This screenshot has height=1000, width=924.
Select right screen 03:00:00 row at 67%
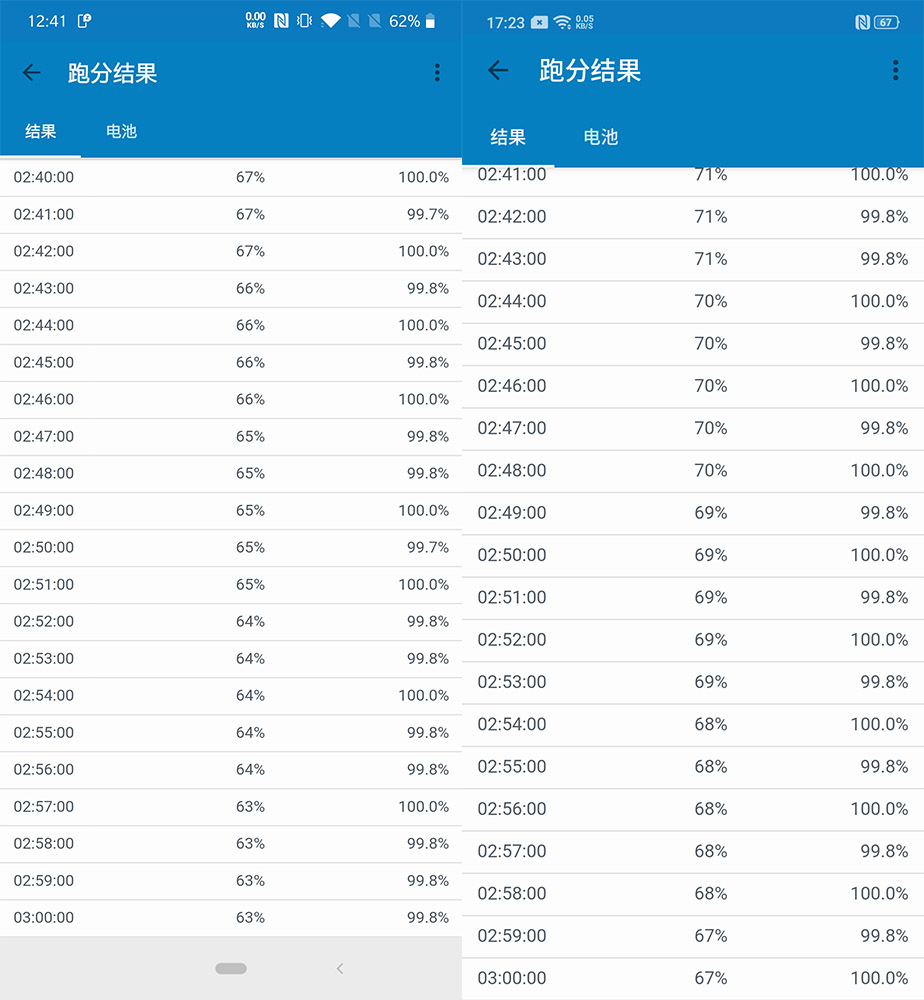coord(693,978)
